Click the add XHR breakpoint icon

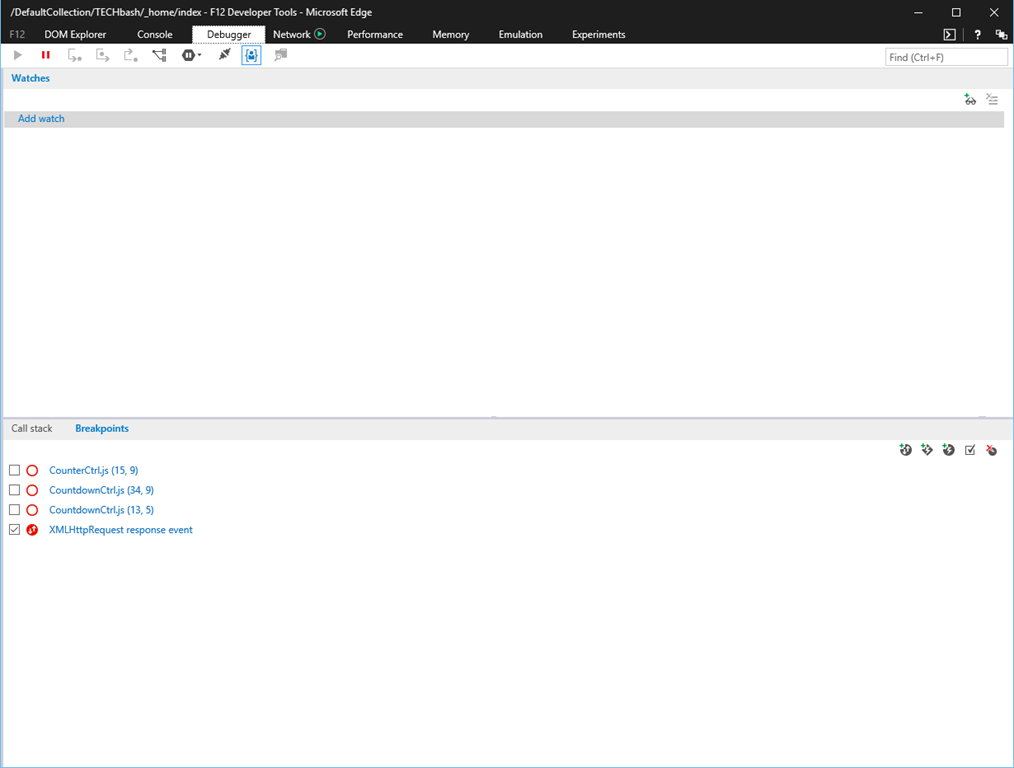tap(905, 450)
